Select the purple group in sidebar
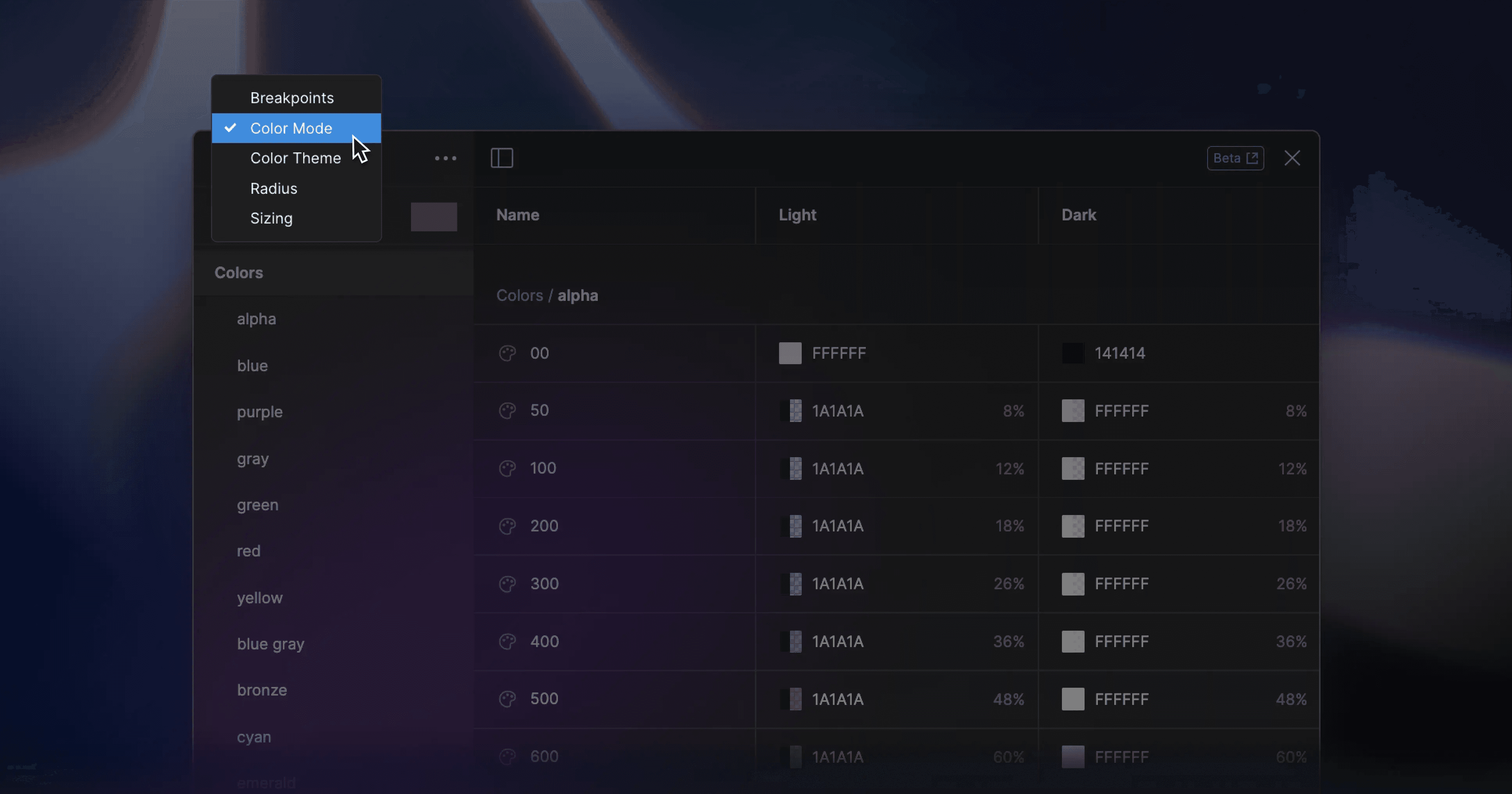The image size is (1512, 794). click(259, 412)
